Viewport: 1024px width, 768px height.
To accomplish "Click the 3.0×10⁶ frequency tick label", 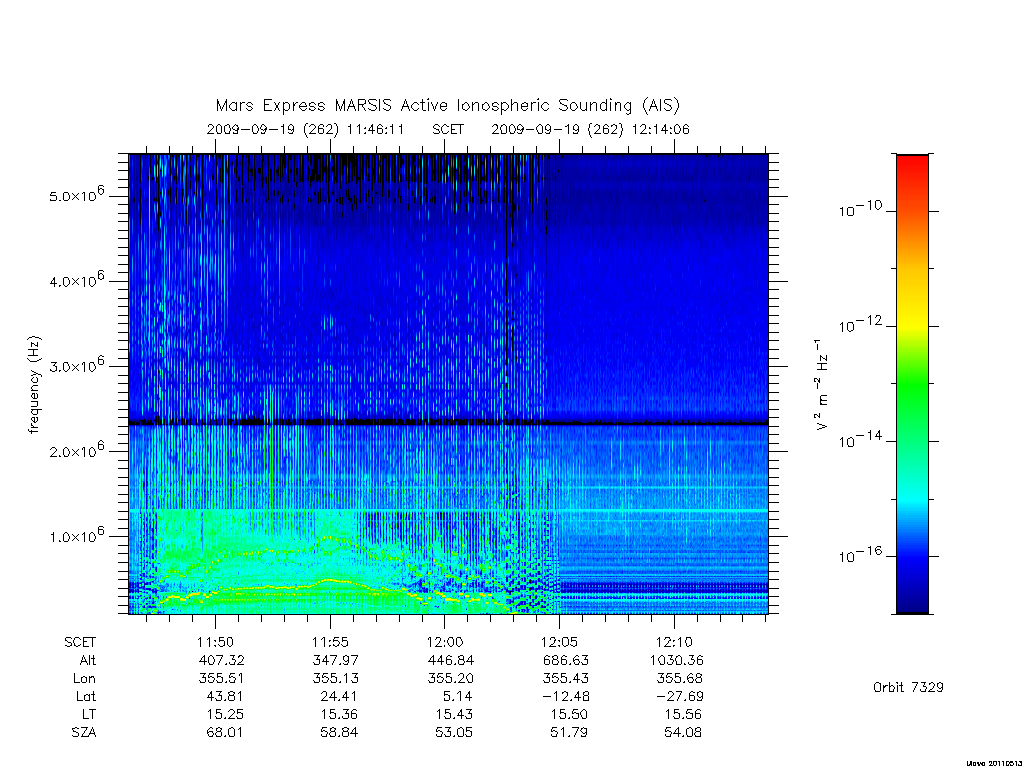I will 76,365.
